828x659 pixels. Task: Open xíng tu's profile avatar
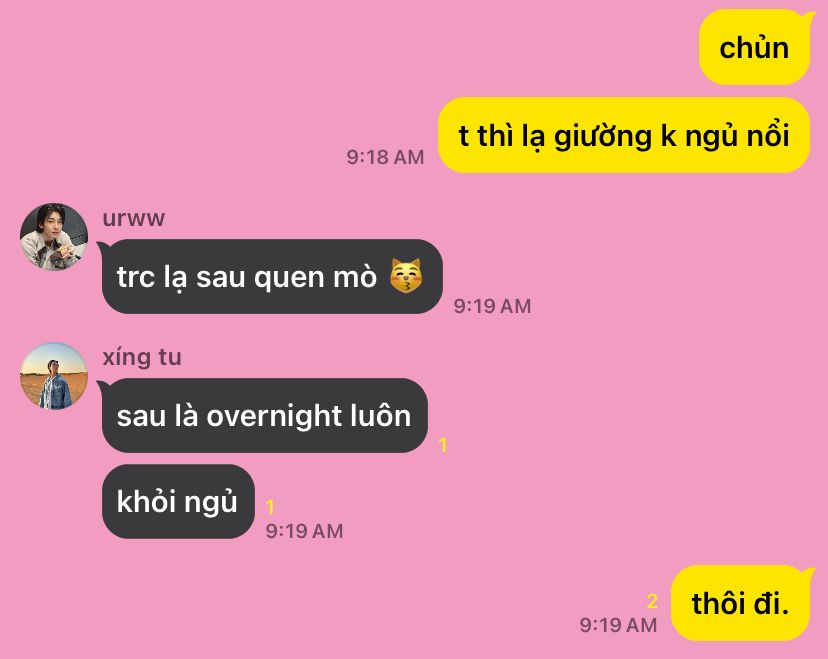pyautogui.click(x=54, y=376)
